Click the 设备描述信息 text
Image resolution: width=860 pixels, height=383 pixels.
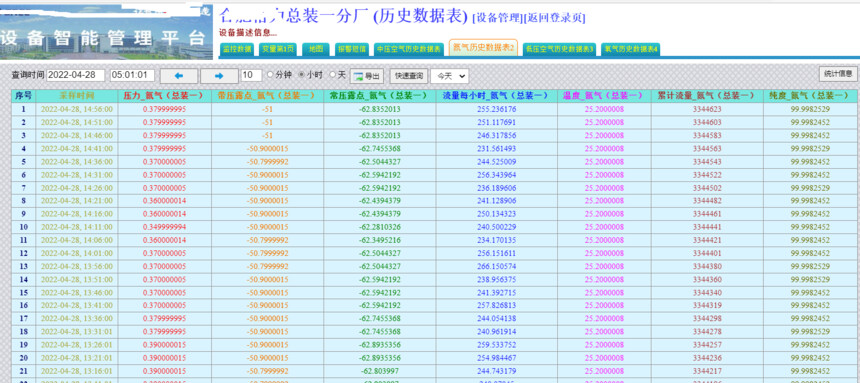[x=248, y=32]
